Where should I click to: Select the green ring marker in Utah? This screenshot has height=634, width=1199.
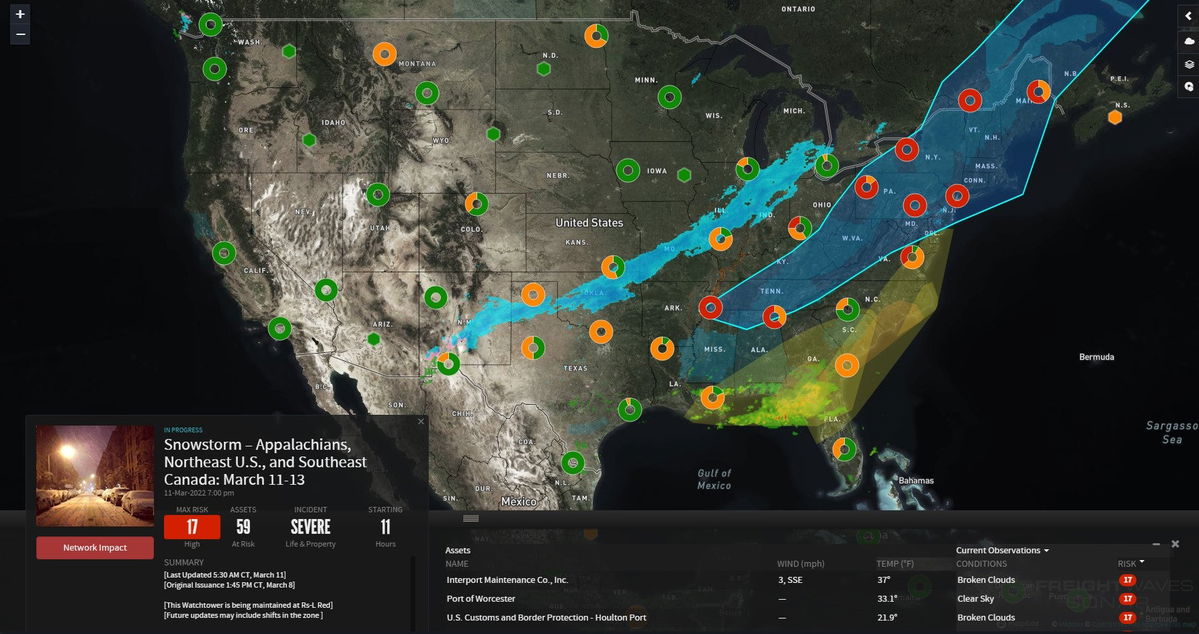[x=378, y=194]
